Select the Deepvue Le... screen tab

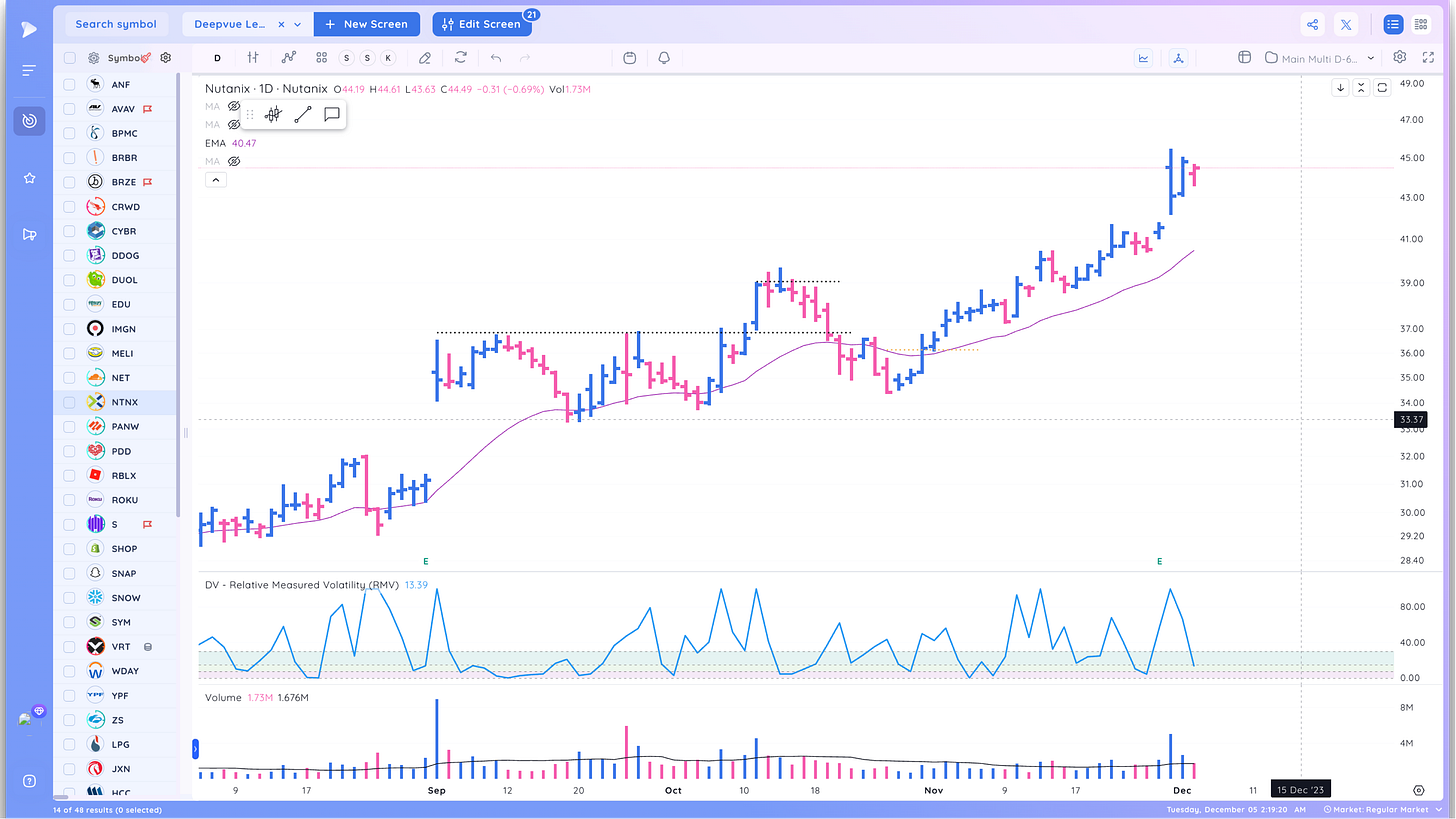coord(231,24)
